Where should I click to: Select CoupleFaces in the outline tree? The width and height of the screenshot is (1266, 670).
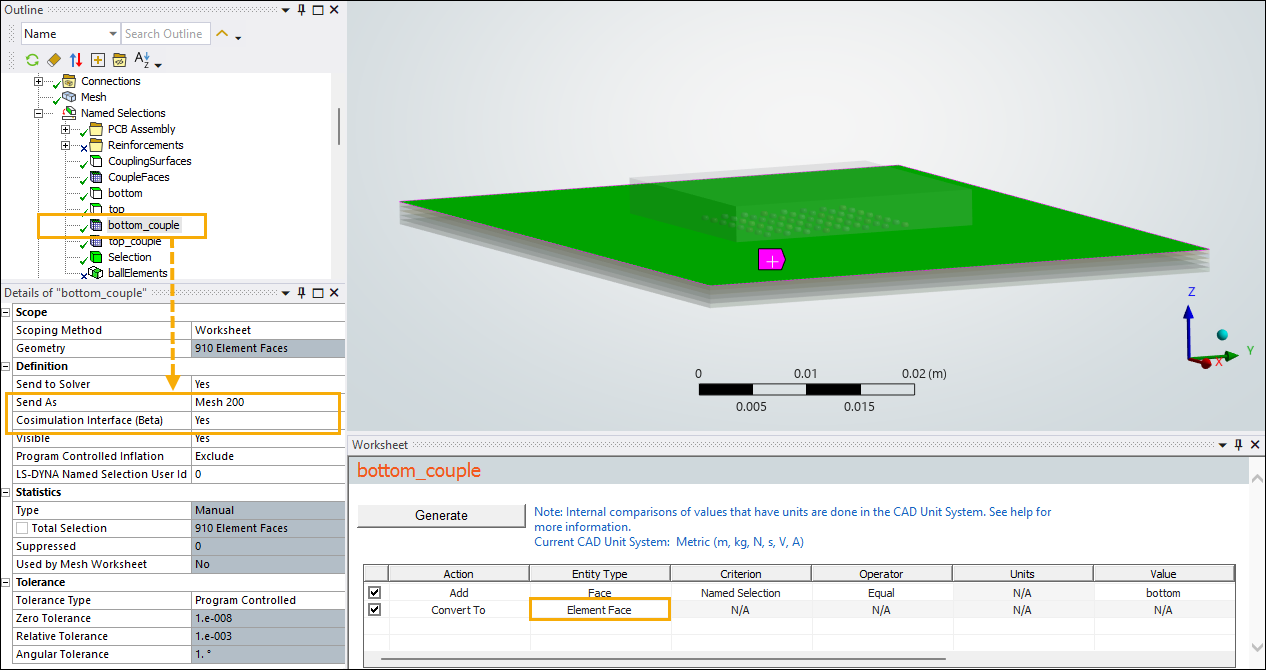[138, 177]
